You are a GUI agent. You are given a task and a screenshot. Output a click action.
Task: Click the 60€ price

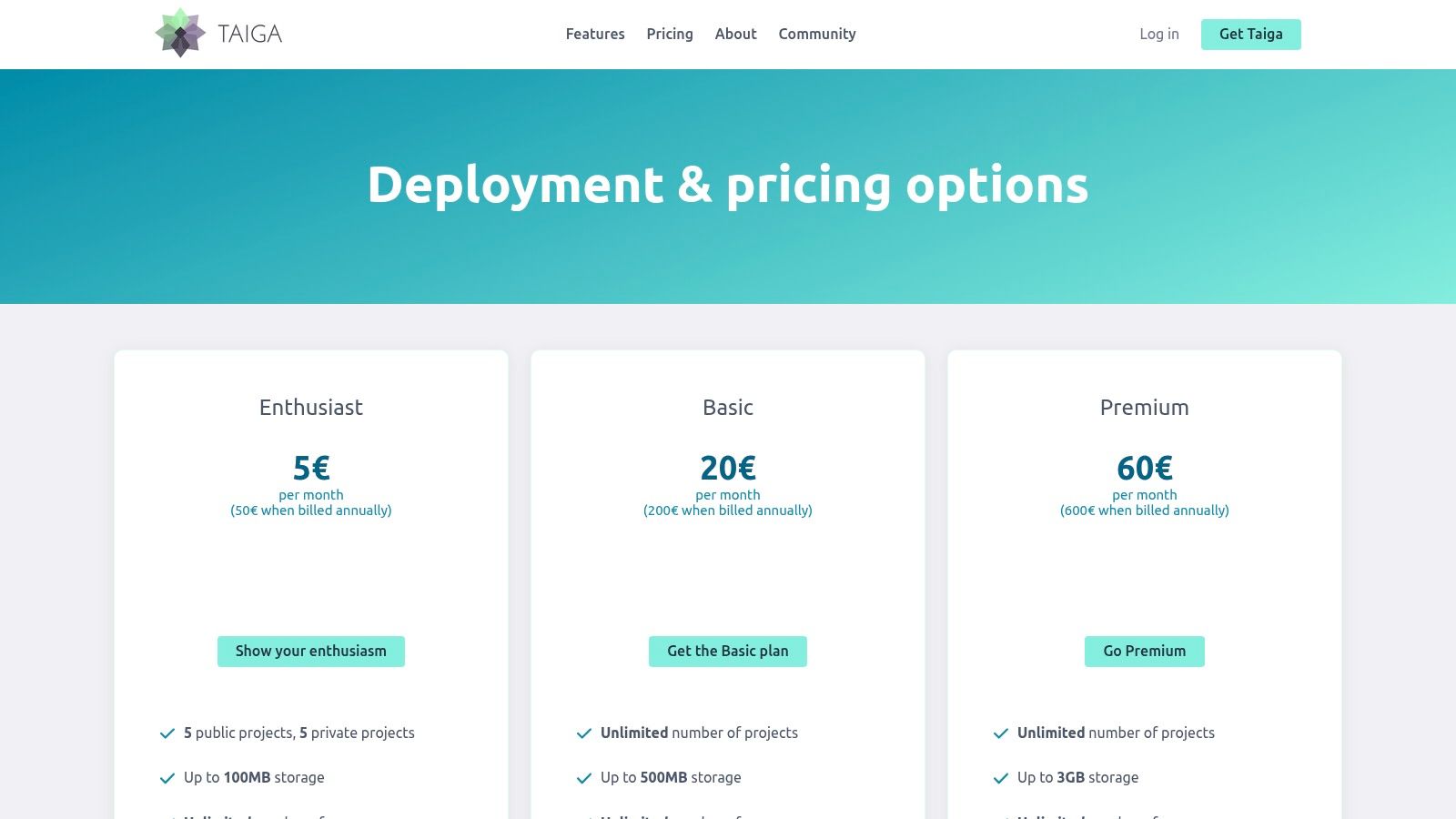1145,468
